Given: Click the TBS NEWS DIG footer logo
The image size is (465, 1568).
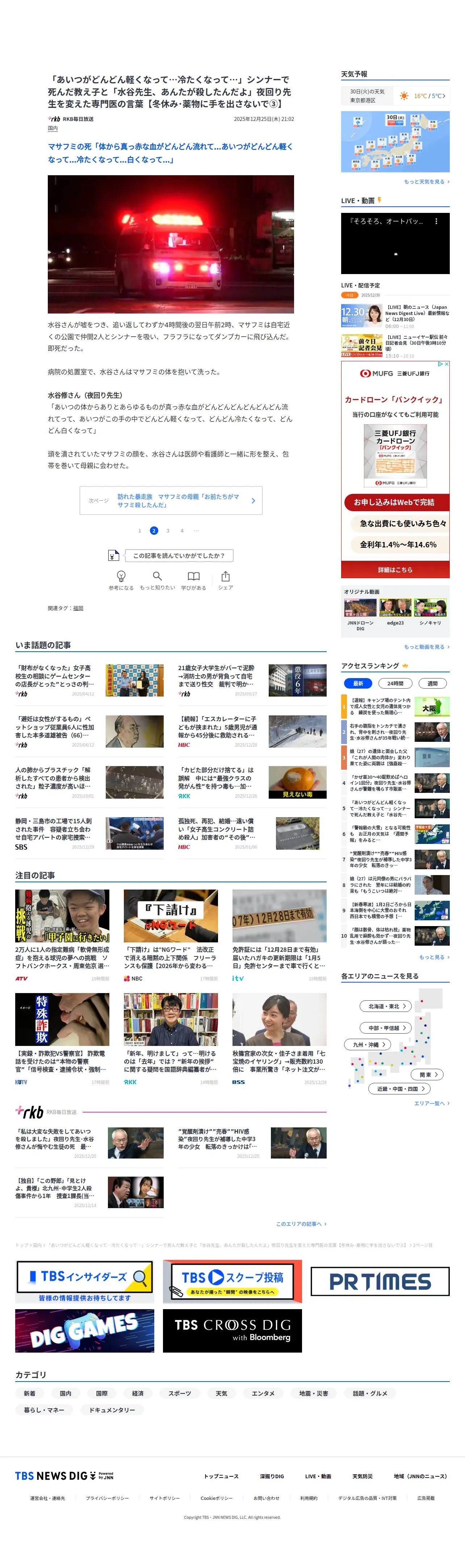Looking at the screenshot, I should (64, 1475).
